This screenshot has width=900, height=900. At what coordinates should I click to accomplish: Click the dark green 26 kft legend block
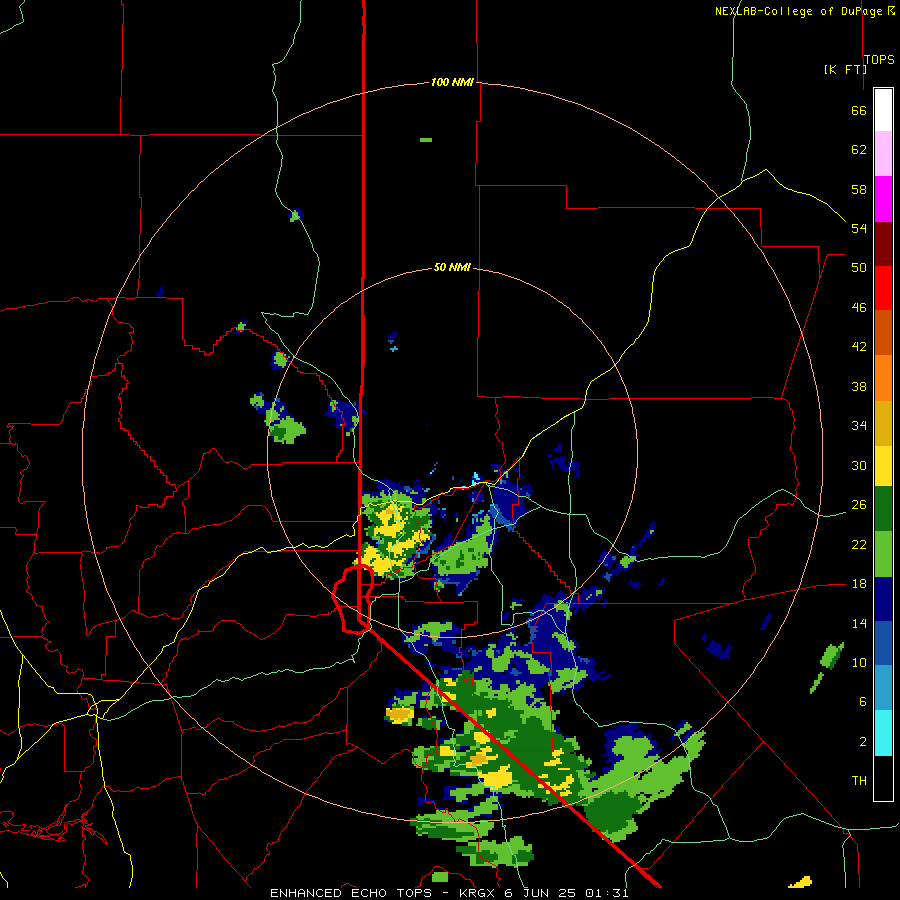(x=883, y=509)
